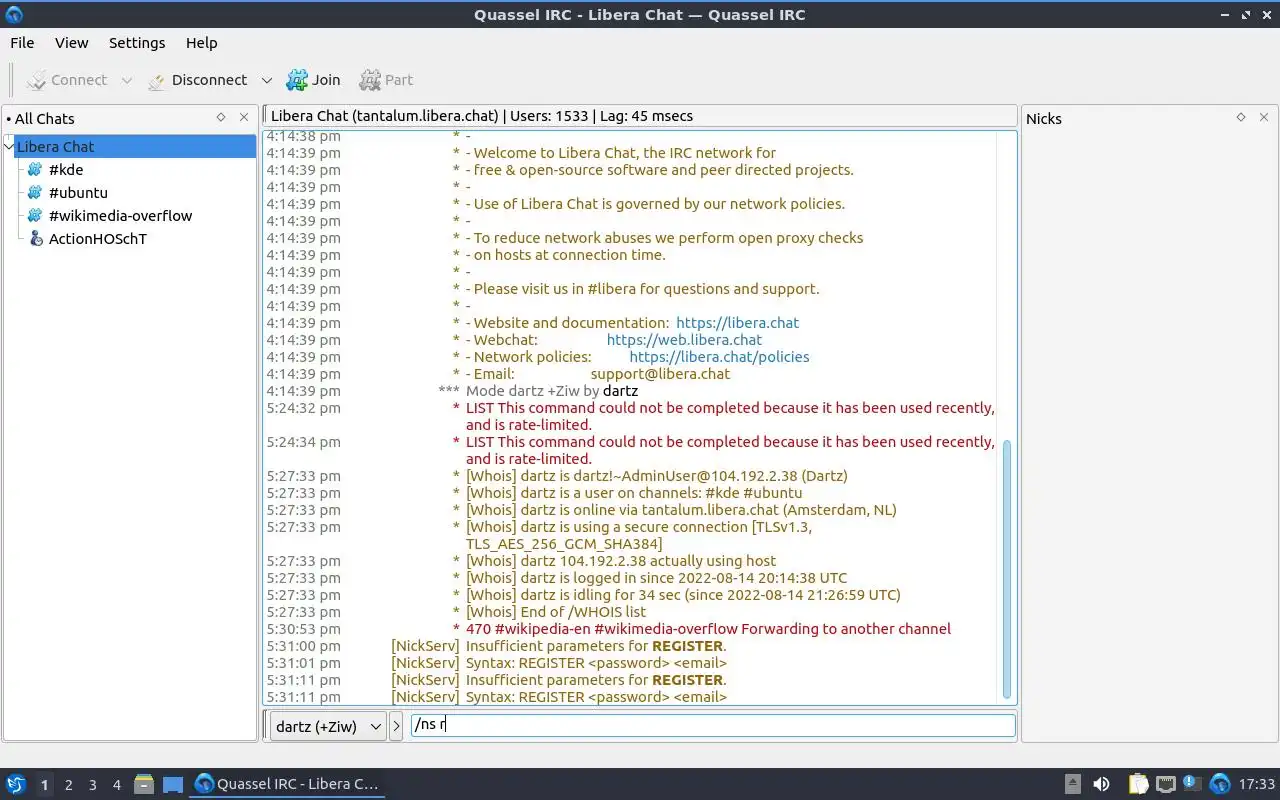Select the #ubuntu channel name

point(78,192)
